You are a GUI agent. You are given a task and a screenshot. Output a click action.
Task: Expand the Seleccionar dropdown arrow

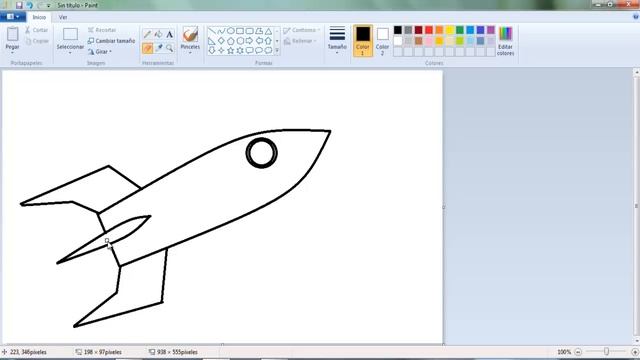pos(70,53)
